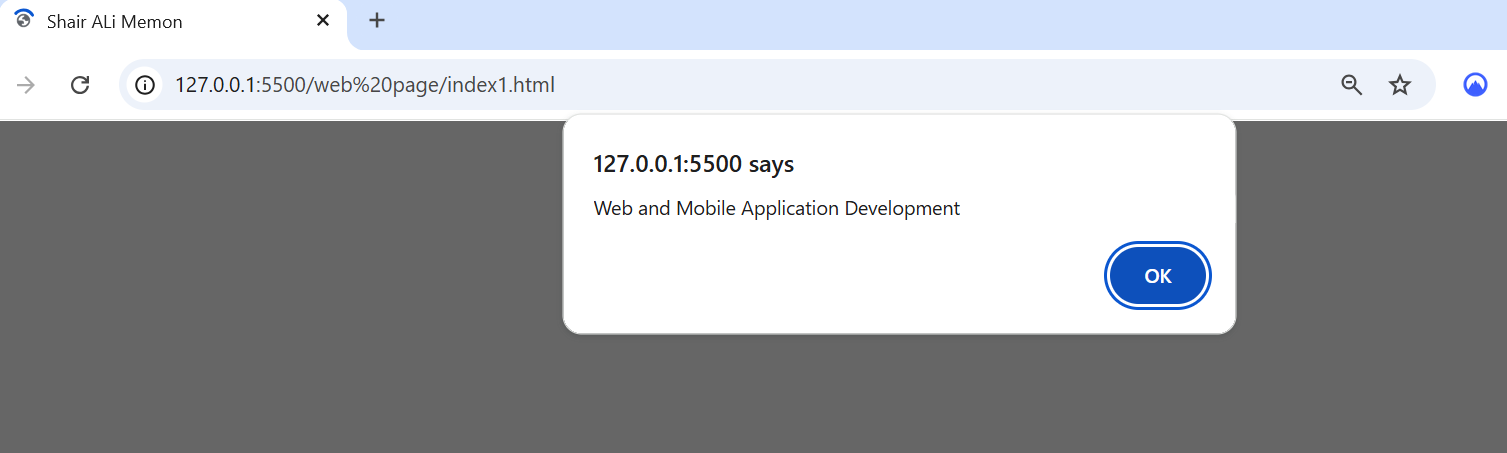Reload the current page

(x=80, y=85)
